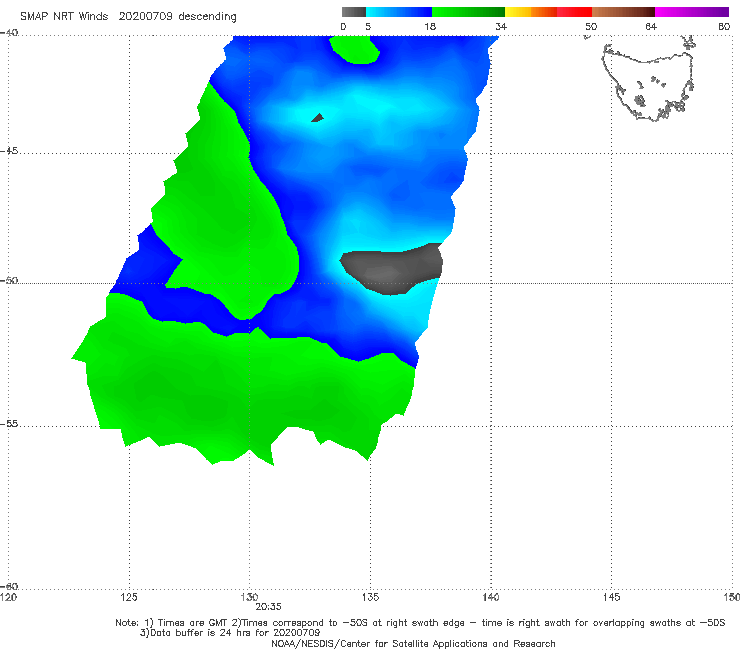The image size is (740, 650).
Task: Click the title text SMAP NRT Winds
Action: [x=64, y=17]
